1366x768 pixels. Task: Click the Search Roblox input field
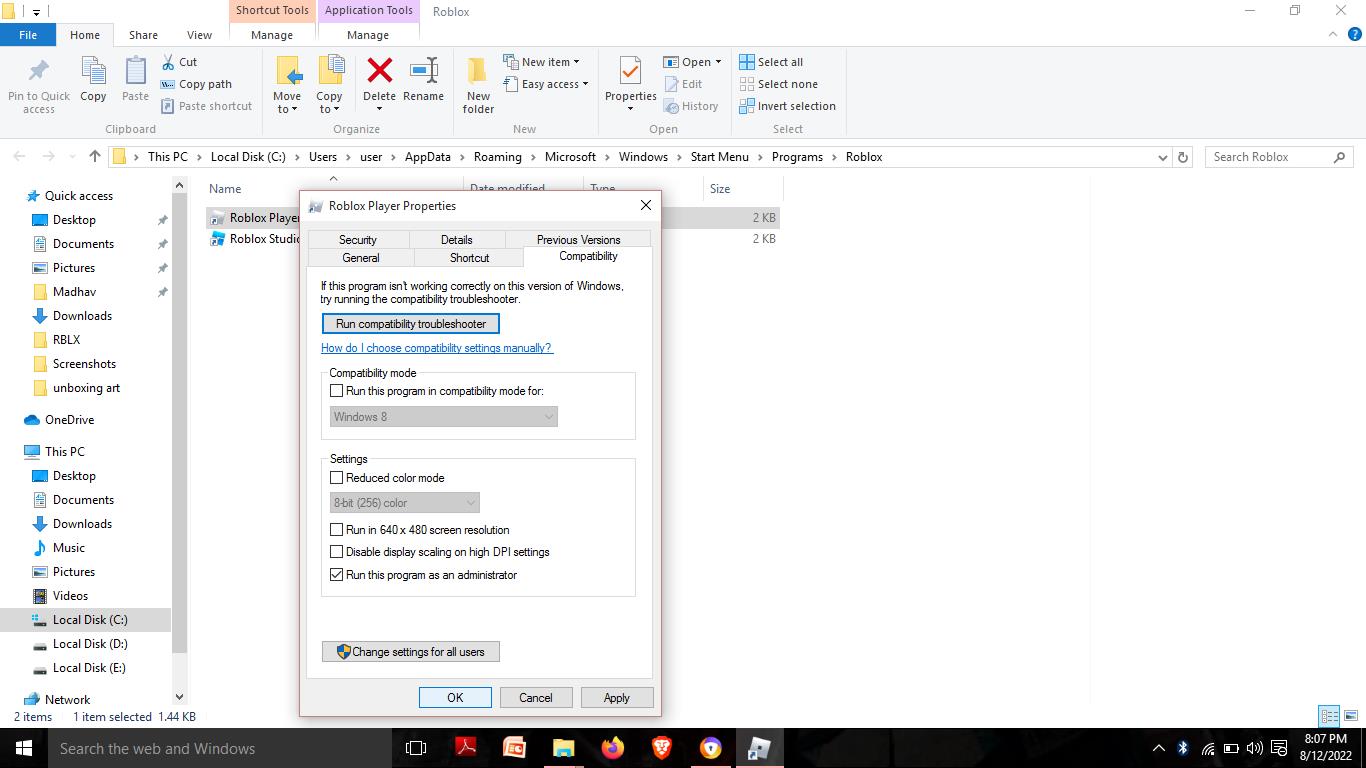(x=1270, y=157)
